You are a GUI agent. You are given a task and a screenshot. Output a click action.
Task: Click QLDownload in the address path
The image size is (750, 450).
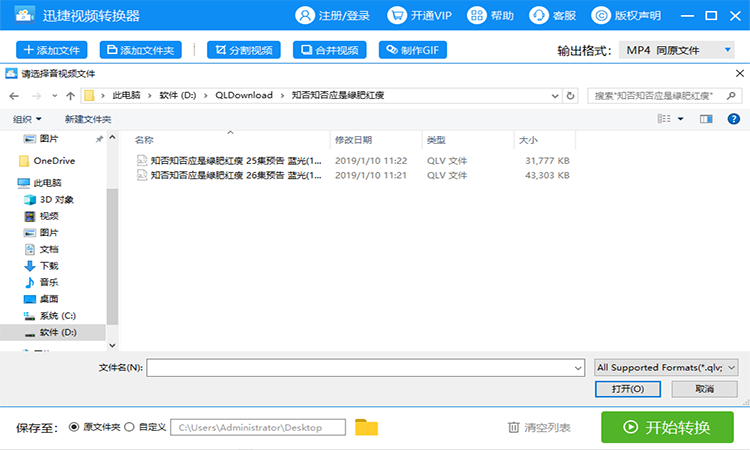(244, 95)
